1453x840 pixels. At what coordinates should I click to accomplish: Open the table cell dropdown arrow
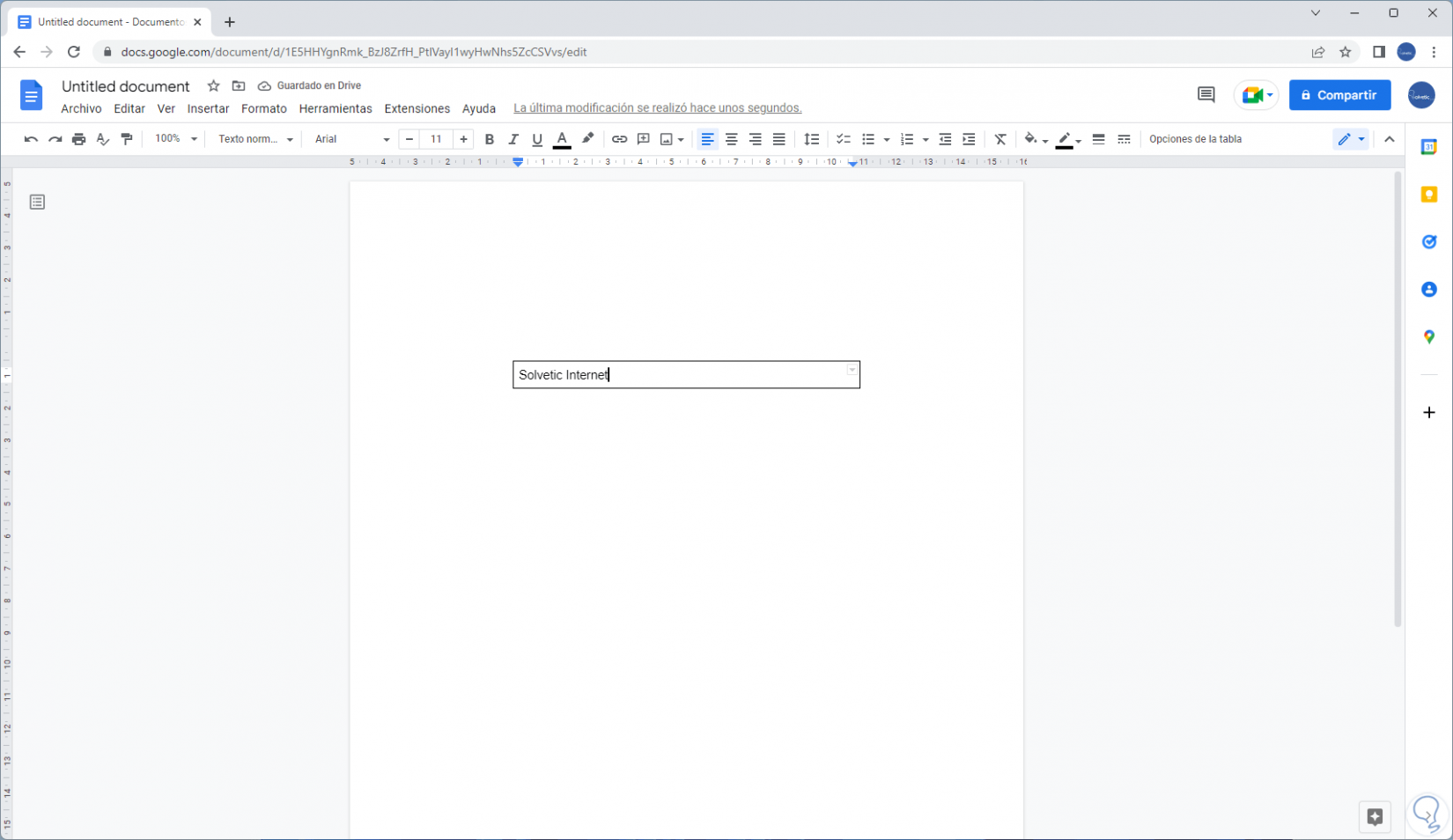coord(852,371)
